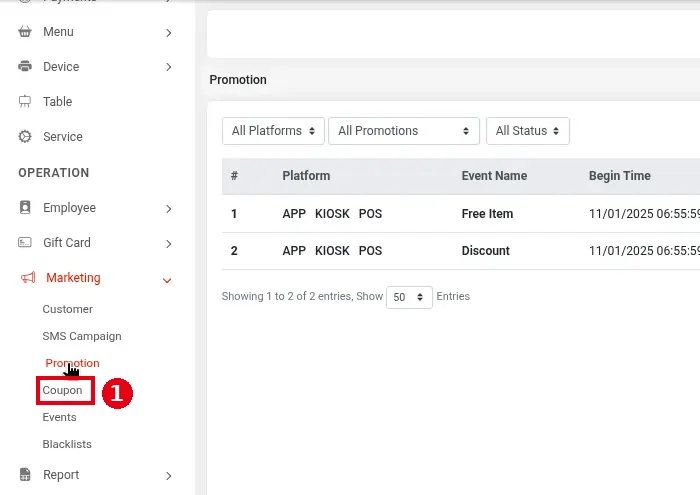Open the All Status dropdown
The height and width of the screenshot is (495, 700).
(x=528, y=131)
